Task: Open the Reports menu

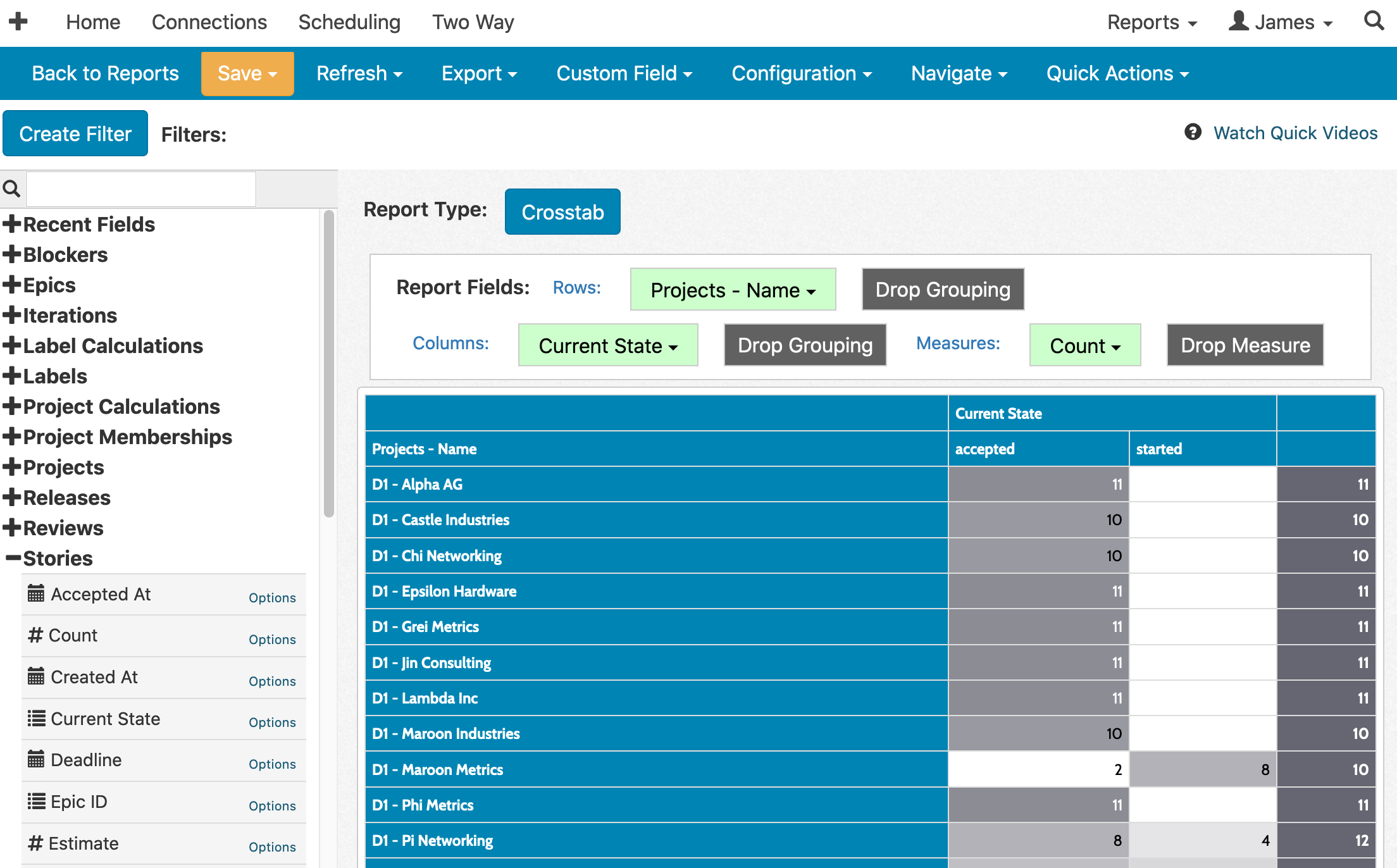Action: pos(1152,22)
